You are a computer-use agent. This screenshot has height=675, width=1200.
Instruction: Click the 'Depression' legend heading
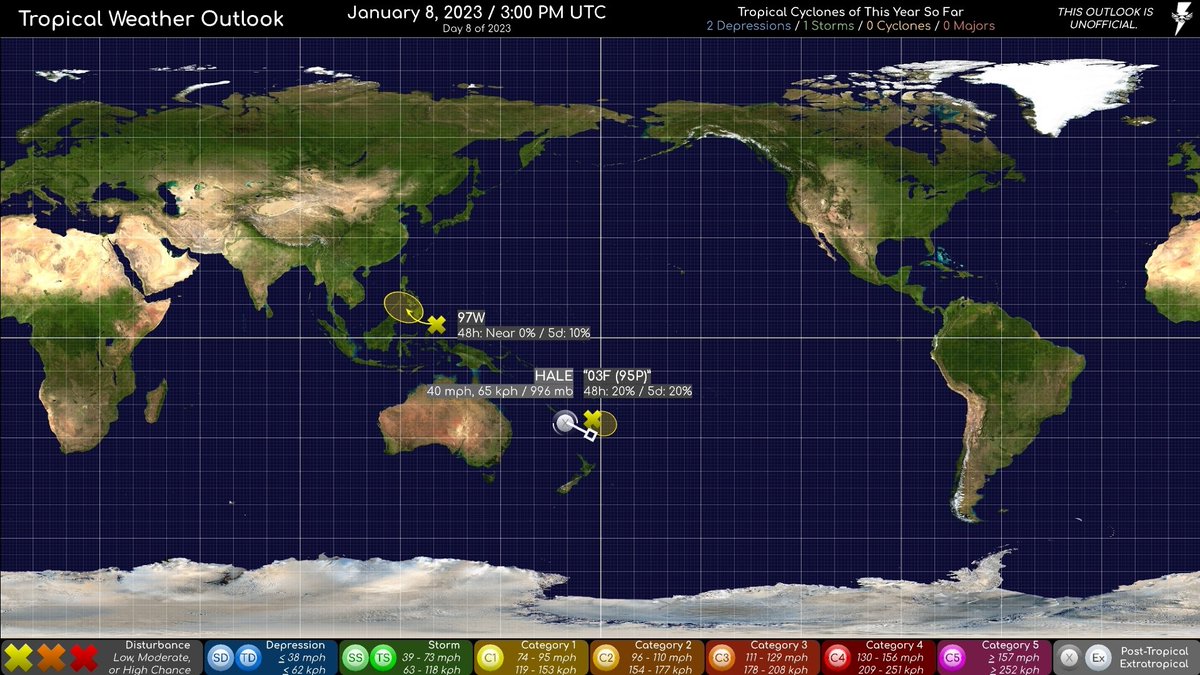296,646
